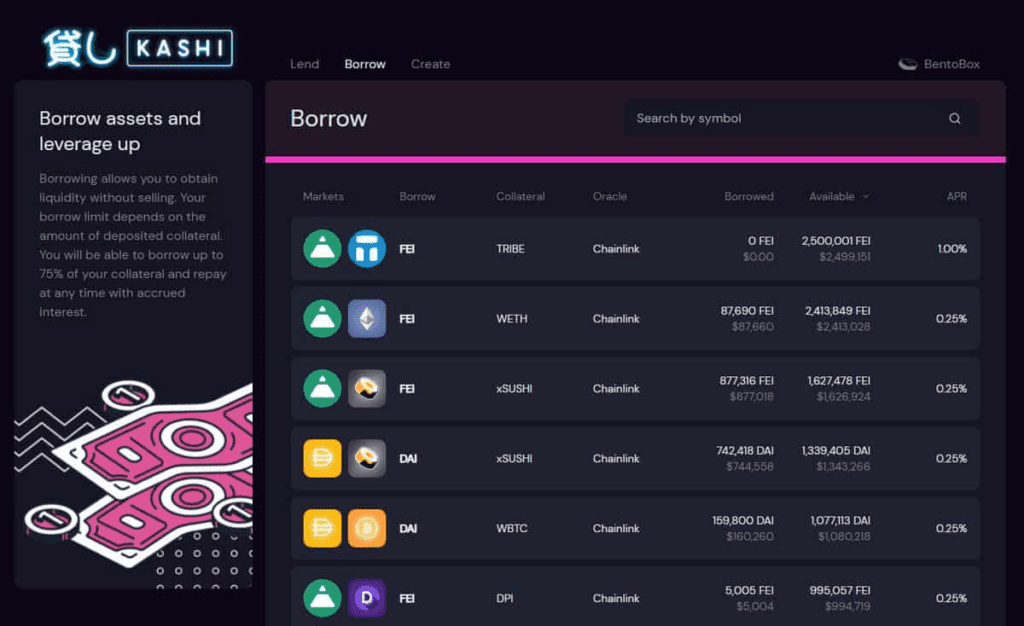Click the Kashi neon logo
This screenshot has height=626, width=1024.
click(138, 48)
